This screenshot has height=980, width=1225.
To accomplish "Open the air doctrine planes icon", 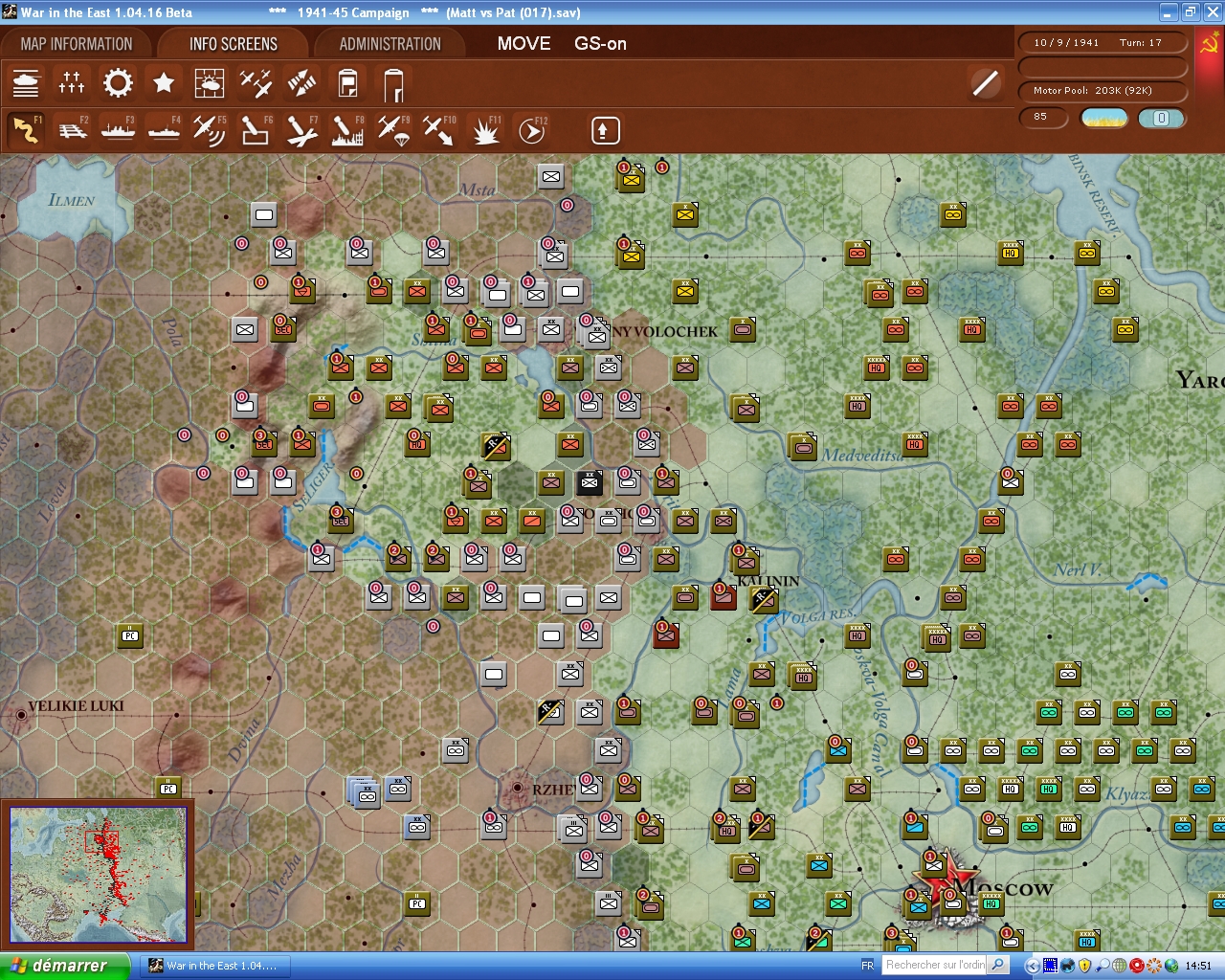I will pos(256,83).
